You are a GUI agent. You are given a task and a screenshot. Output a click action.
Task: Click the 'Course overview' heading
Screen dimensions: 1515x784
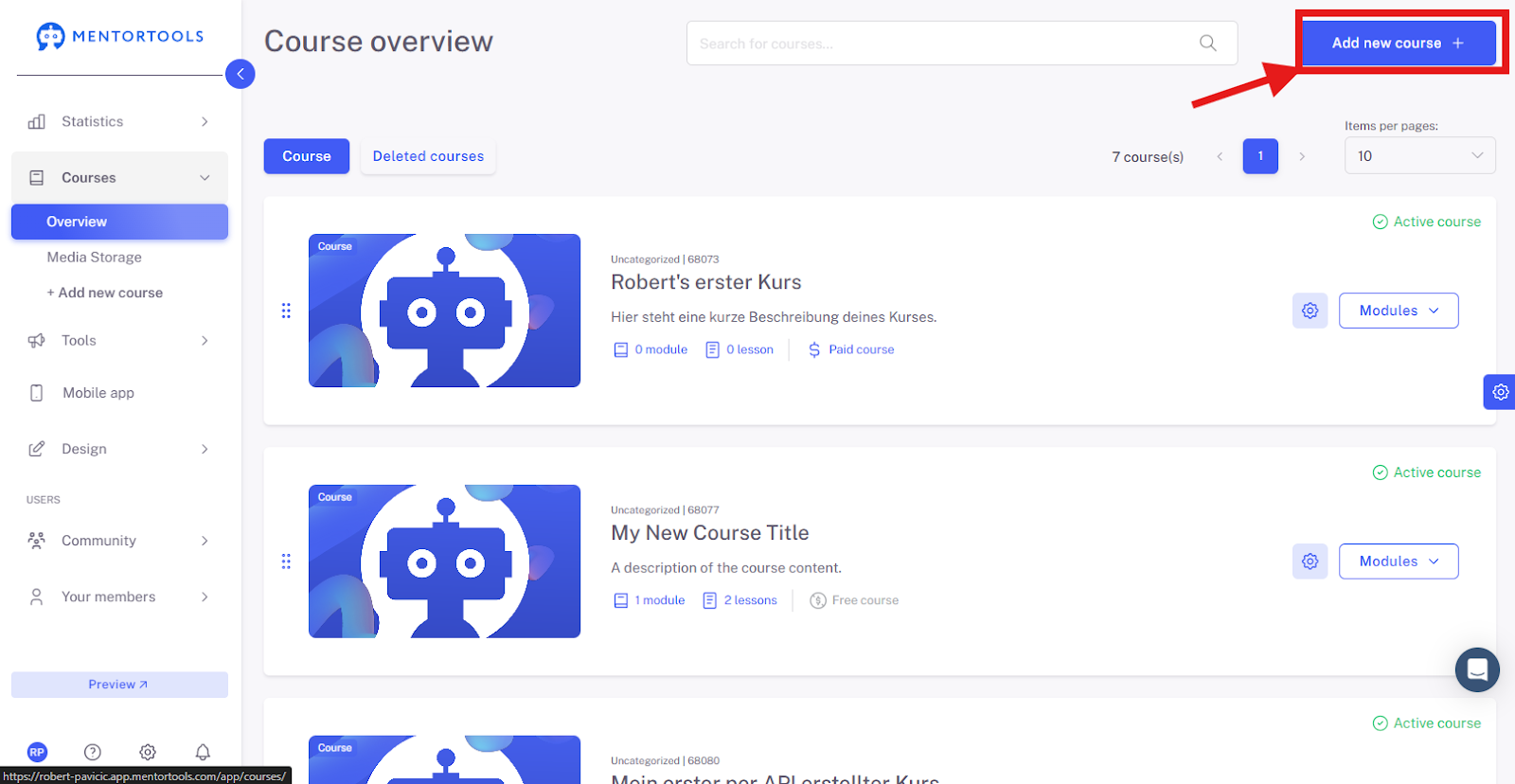coord(379,42)
